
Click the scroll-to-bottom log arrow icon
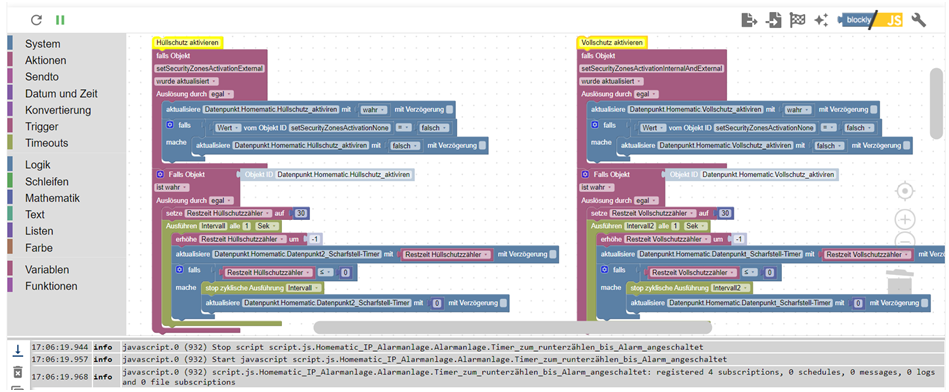[x=18, y=350]
